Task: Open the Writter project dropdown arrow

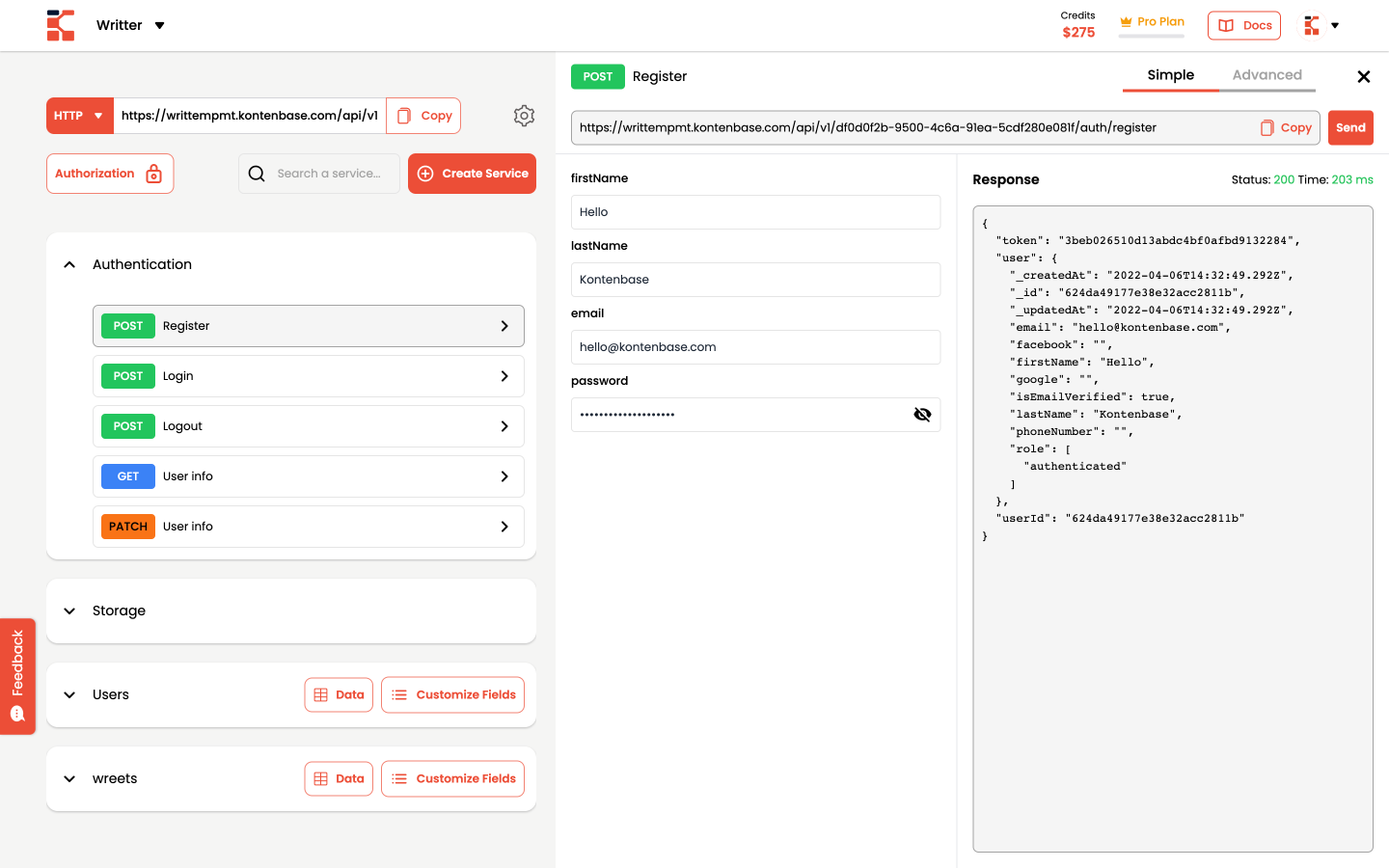Action: [x=160, y=25]
